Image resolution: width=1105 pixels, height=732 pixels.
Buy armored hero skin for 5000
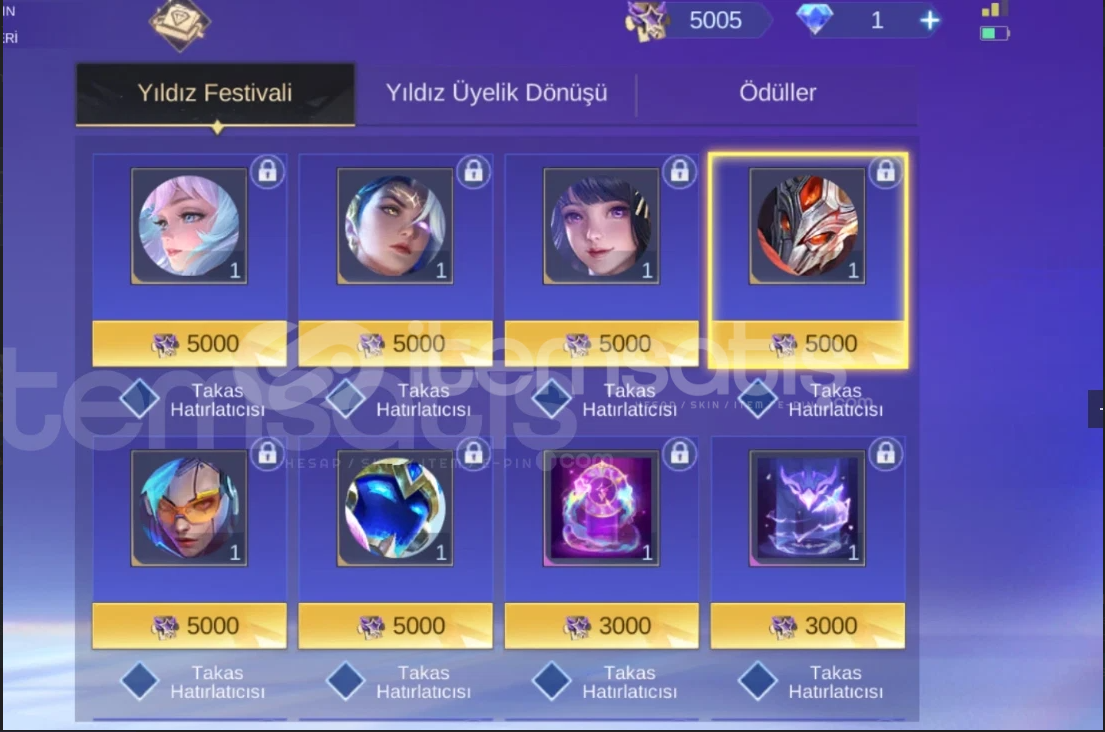808,344
